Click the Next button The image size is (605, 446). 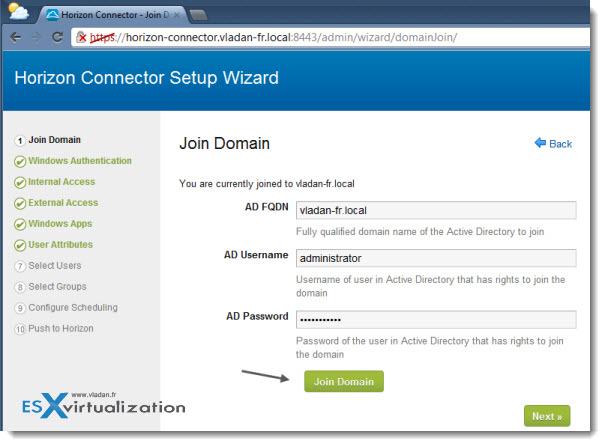tap(547, 416)
